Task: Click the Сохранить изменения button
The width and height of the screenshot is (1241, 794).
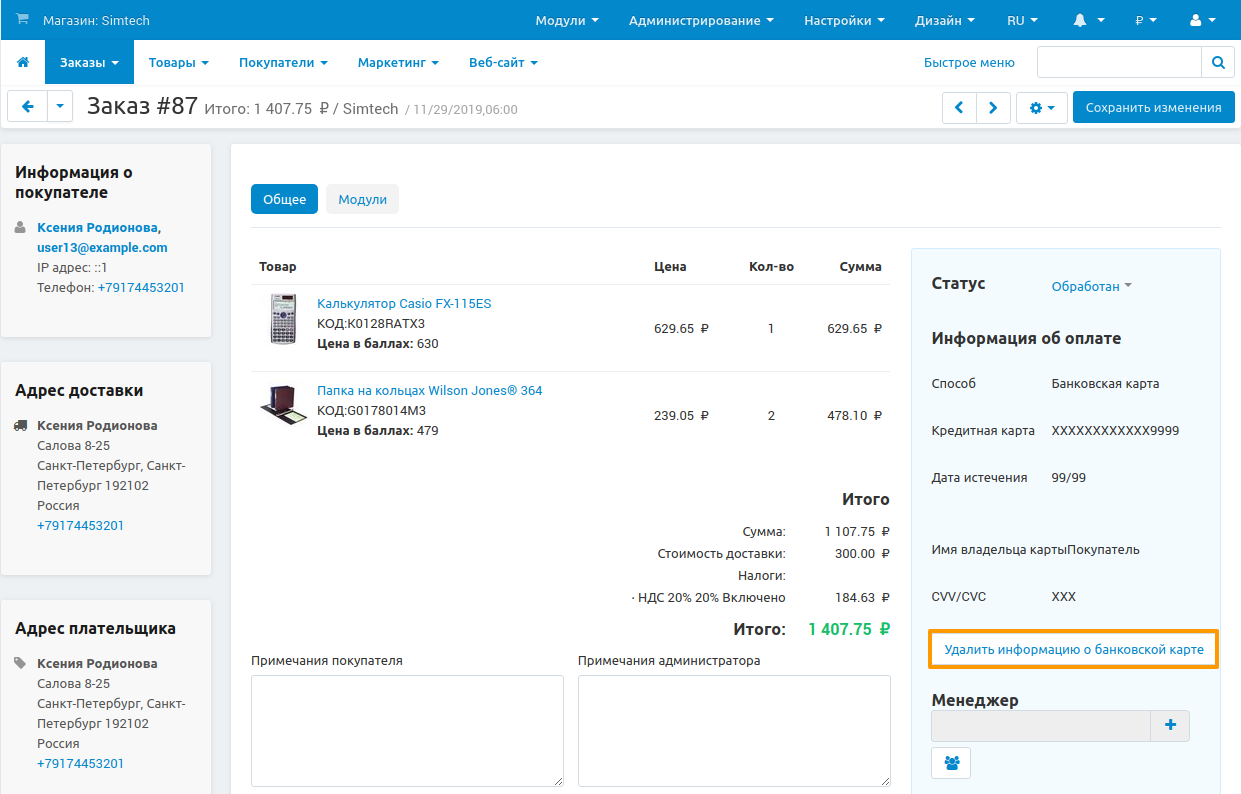Action: pos(1153,108)
